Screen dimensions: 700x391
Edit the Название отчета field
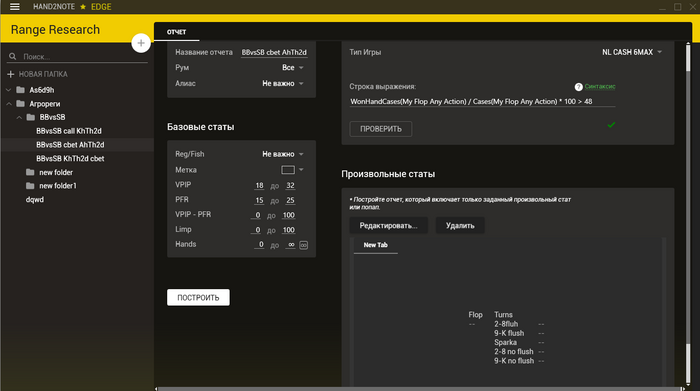coord(274,52)
